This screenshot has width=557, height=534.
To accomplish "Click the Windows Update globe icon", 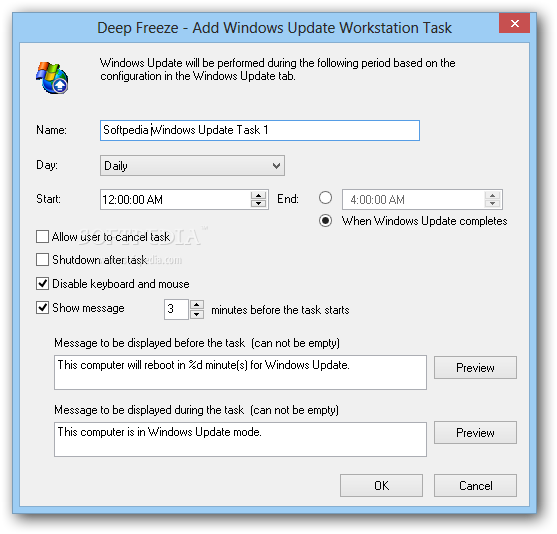I will pos(52,77).
